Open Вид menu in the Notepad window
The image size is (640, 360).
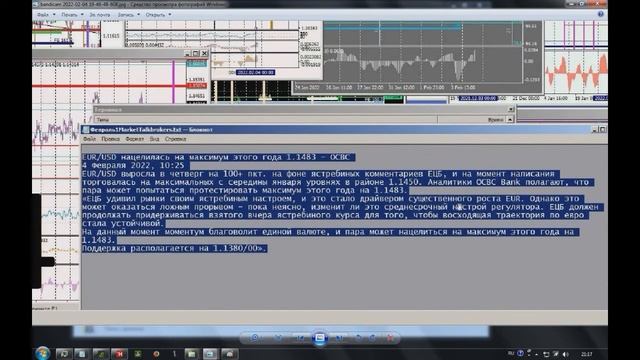154,139
